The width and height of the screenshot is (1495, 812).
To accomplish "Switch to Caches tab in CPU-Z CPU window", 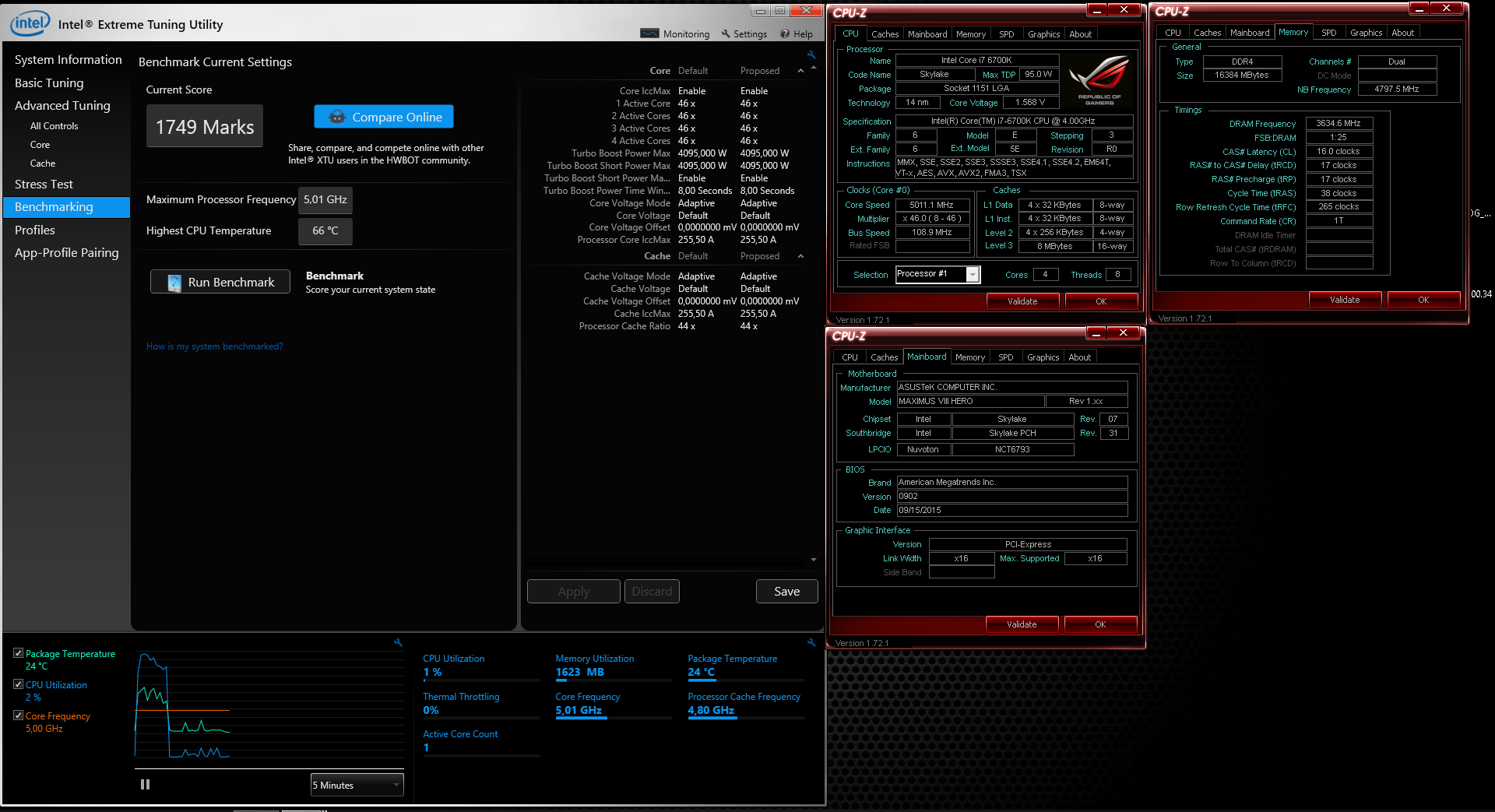I will [x=885, y=34].
